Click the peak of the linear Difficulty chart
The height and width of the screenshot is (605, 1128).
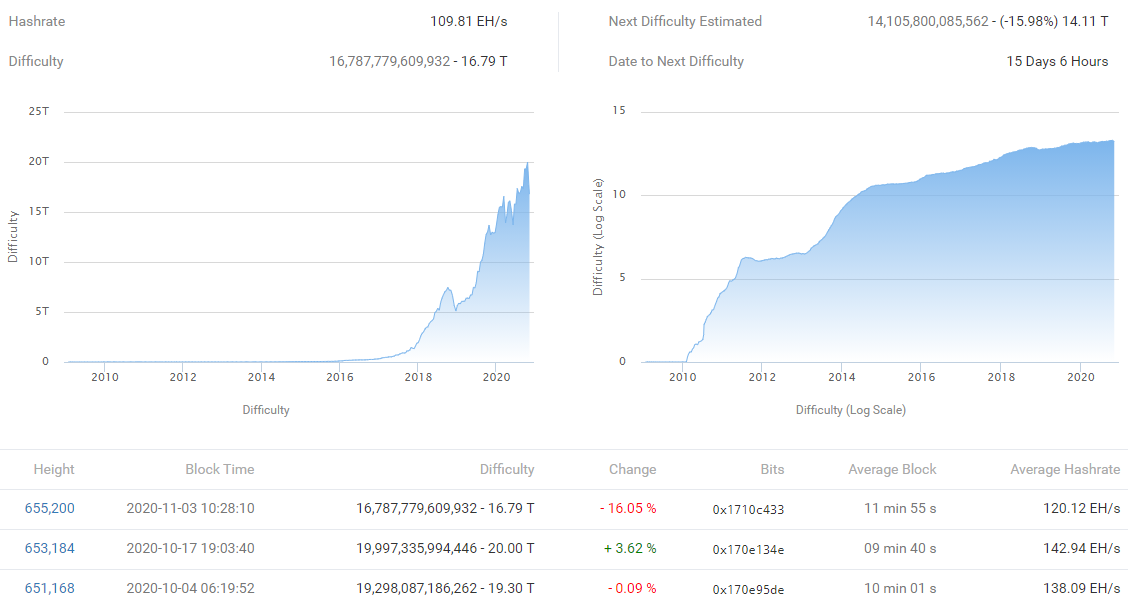pyautogui.click(x=527, y=165)
